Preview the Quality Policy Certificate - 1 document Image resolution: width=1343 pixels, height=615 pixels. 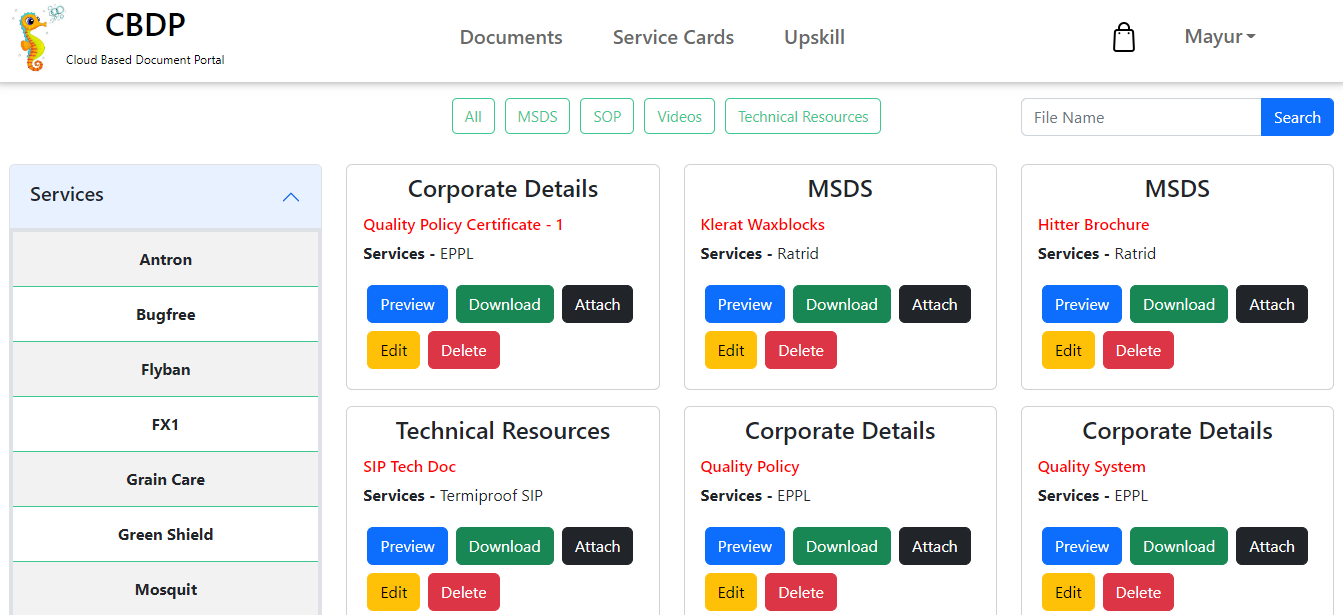click(x=407, y=305)
